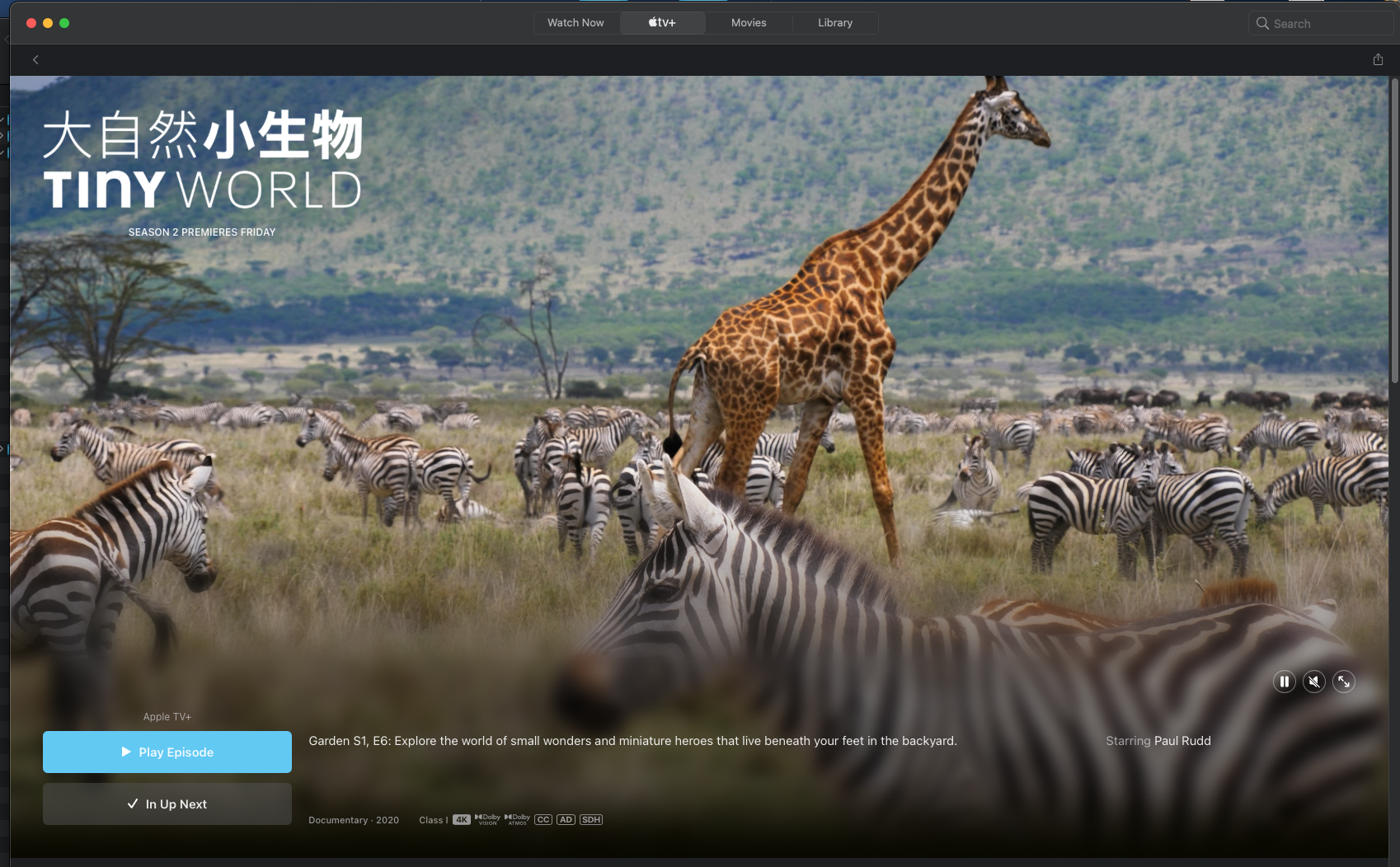
Task: Switch to the Watch Now tab
Action: [x=576, y=23]
